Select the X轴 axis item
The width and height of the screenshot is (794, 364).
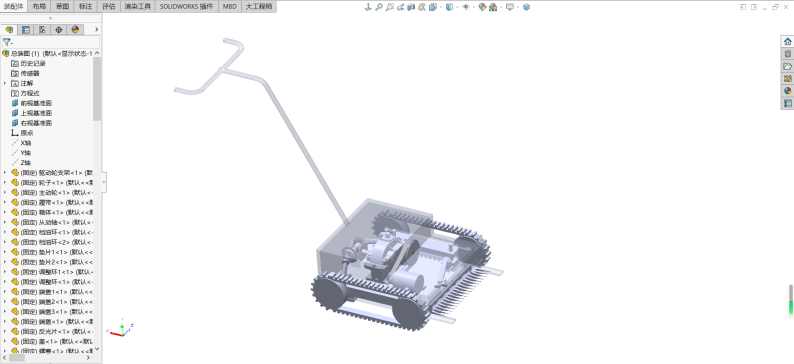pos(21,143)
